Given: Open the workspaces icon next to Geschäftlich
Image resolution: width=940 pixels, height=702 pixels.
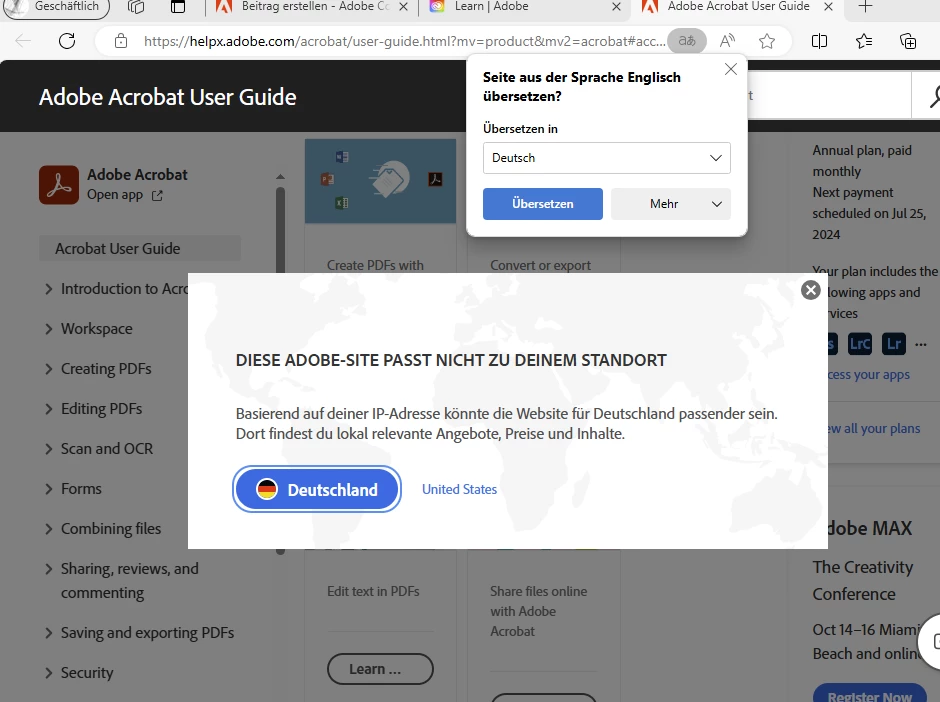Looking at the screenshot, I should (x=136, y=7).
